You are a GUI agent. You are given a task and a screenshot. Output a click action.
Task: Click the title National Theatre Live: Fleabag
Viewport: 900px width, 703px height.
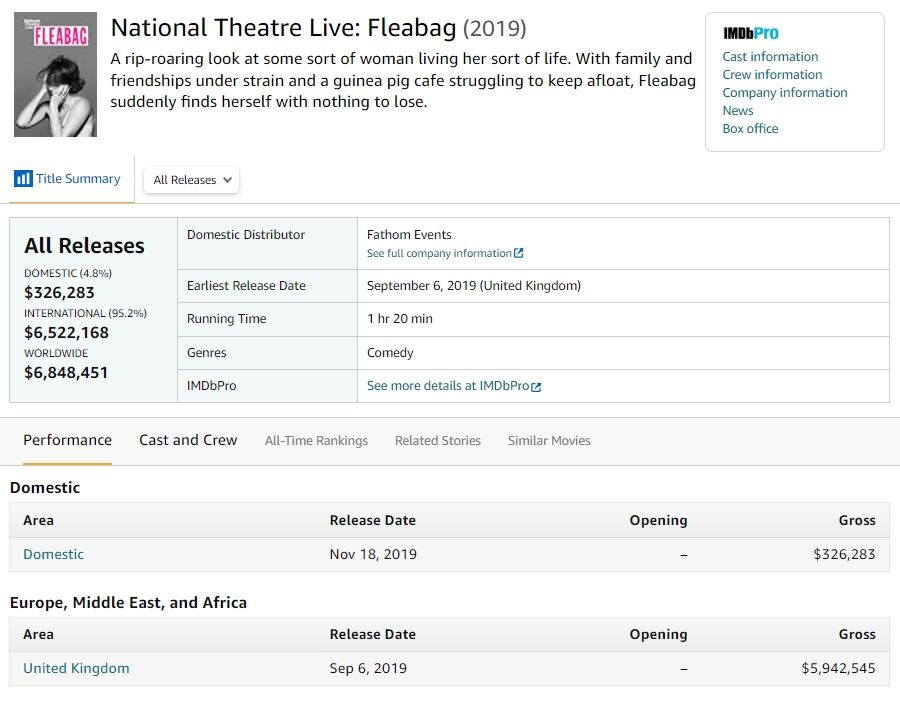(x=284, y=28)
